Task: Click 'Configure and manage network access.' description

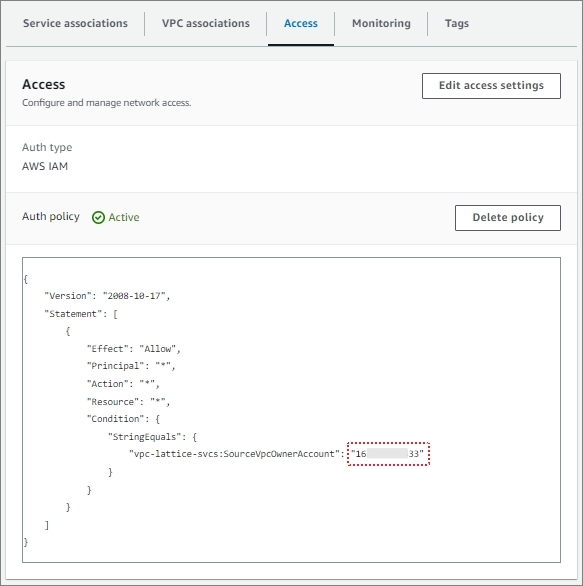Action: coord(107,103)
